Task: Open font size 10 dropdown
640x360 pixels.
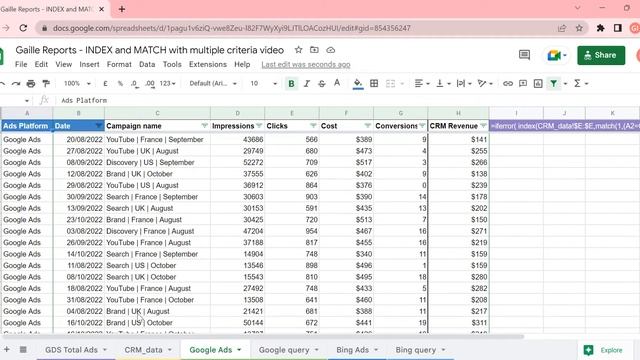Action: tap(263, 84)
